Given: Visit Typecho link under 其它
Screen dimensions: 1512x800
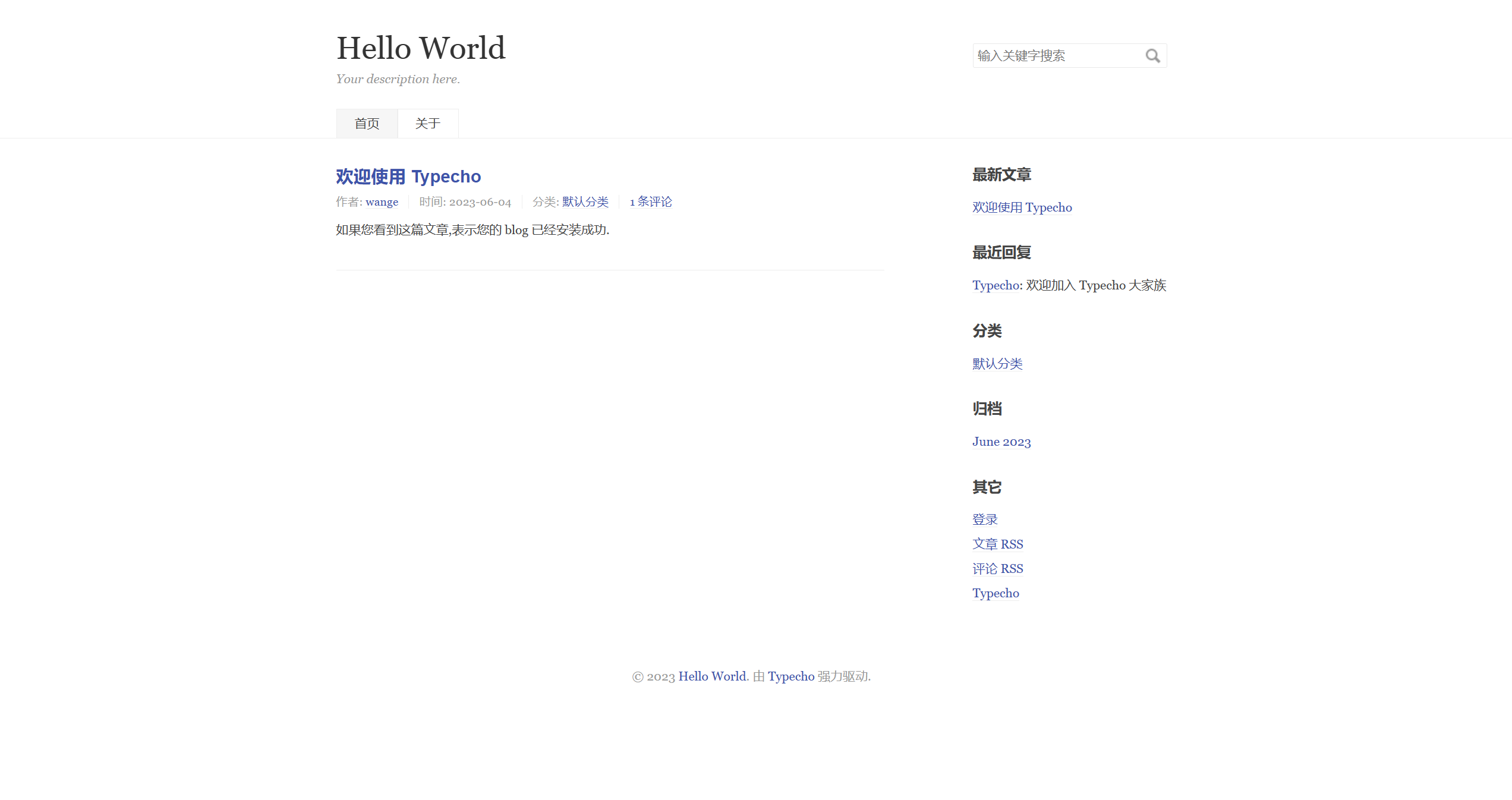Looking at the screenshot, I should (996, 593).
